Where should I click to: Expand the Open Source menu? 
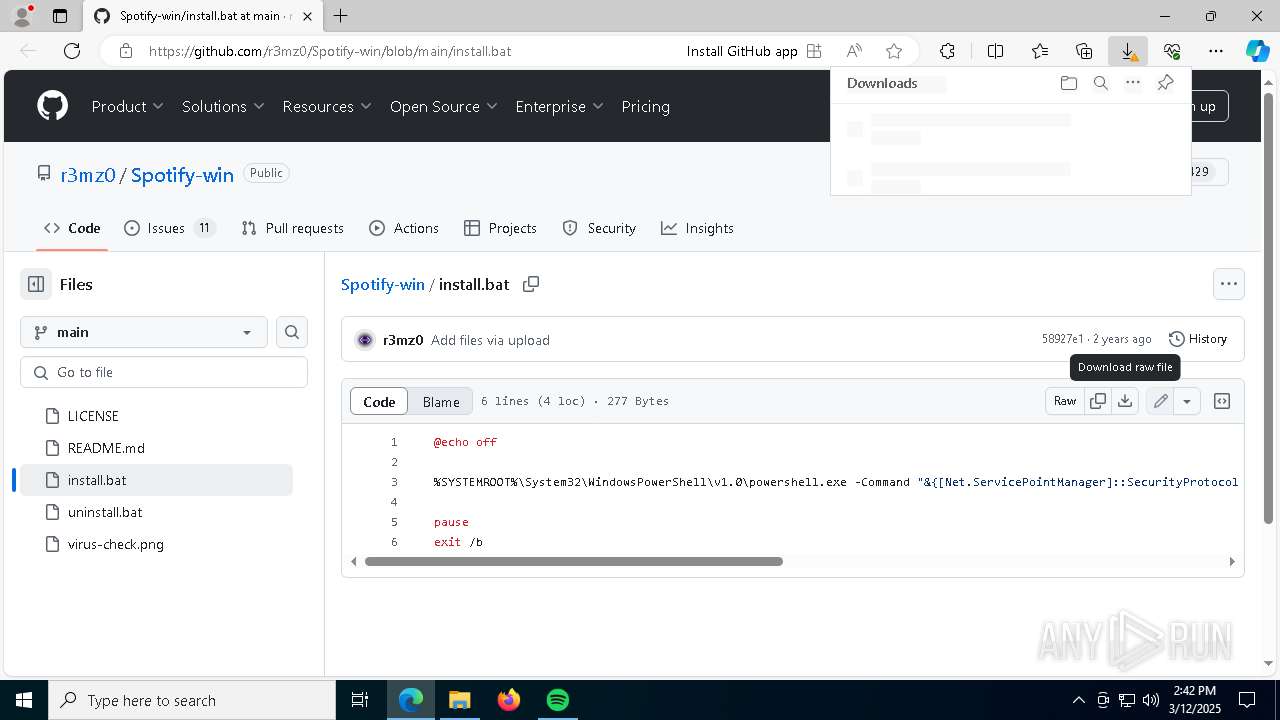pyautogui.click(x=444, y=106)
